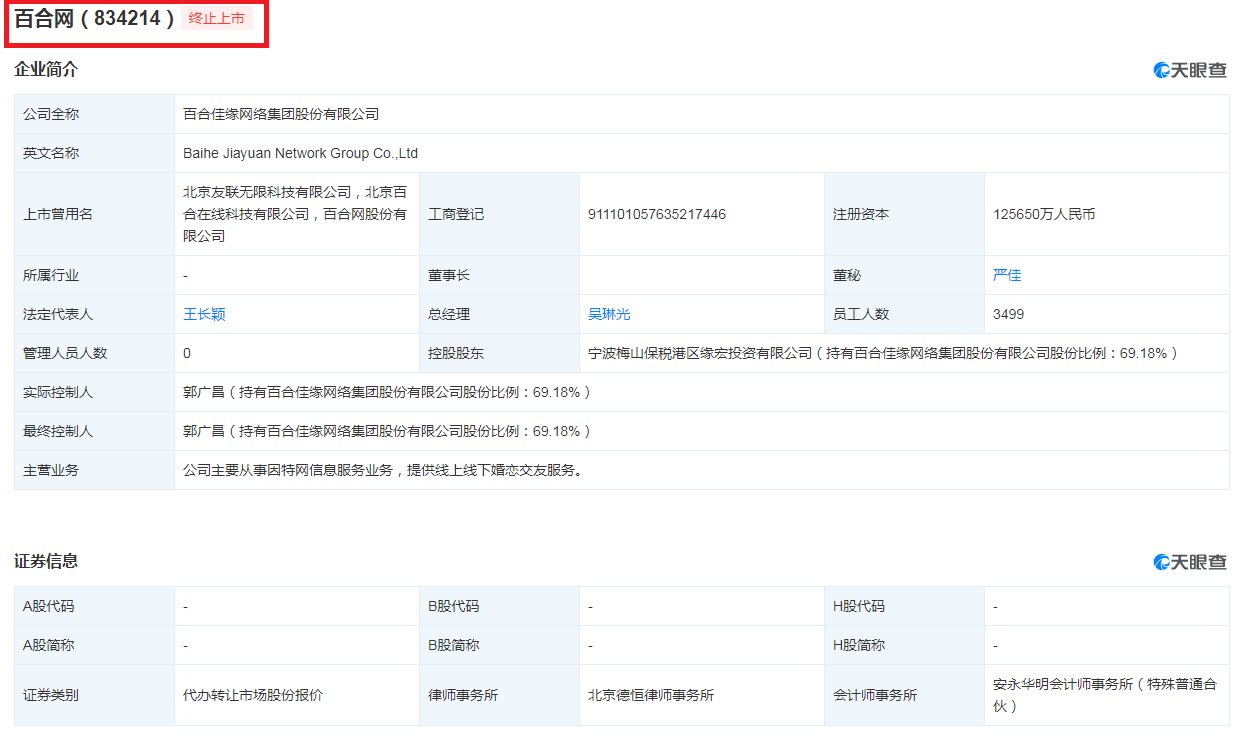Click the 终止上市 status badge

[x=216, y=18]
